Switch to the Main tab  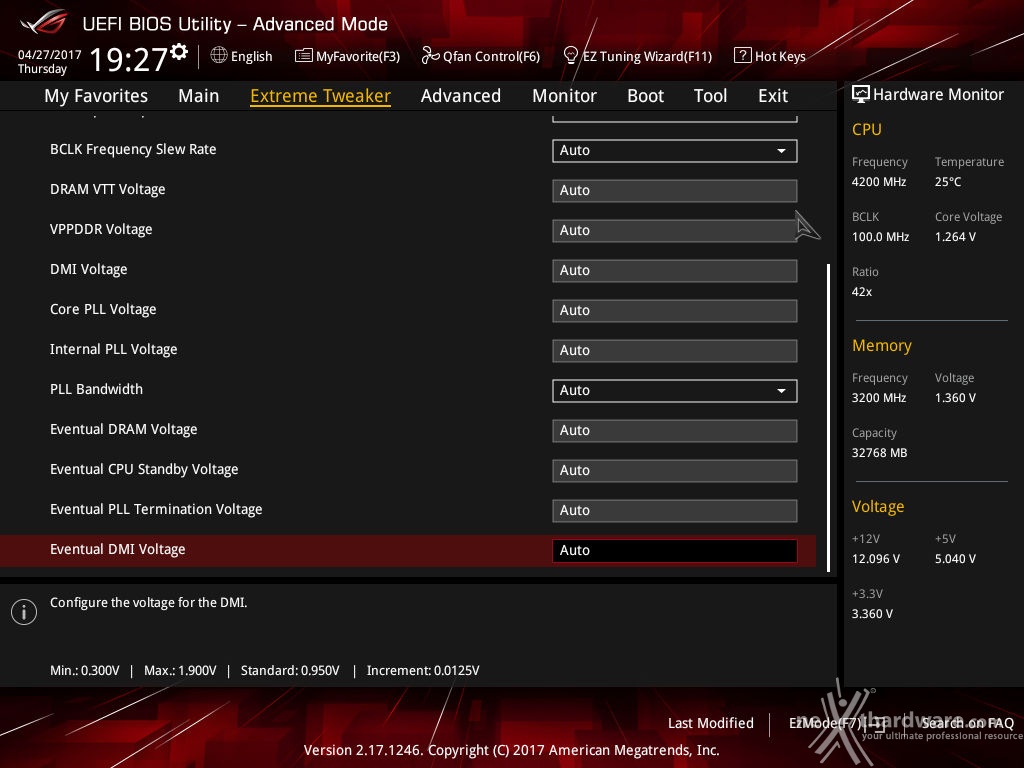tap(199, 96)
